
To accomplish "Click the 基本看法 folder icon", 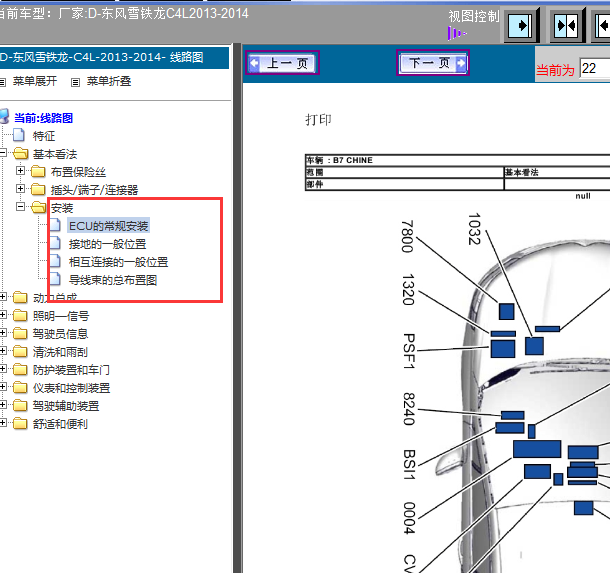I will point(21,153).
